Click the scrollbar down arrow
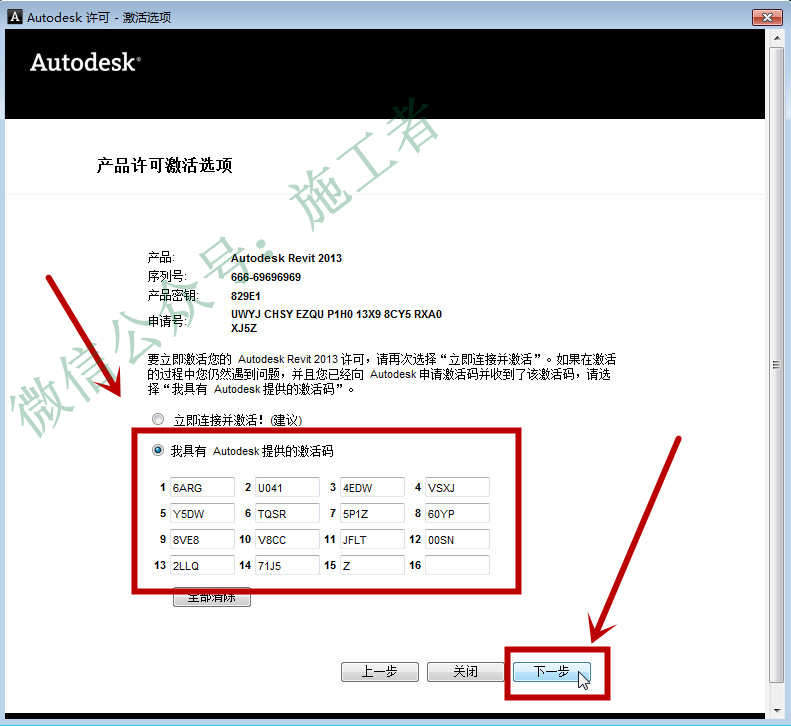The height and width of the screenshot is (726, 791). pyautogui.click(x=776, y=710)
